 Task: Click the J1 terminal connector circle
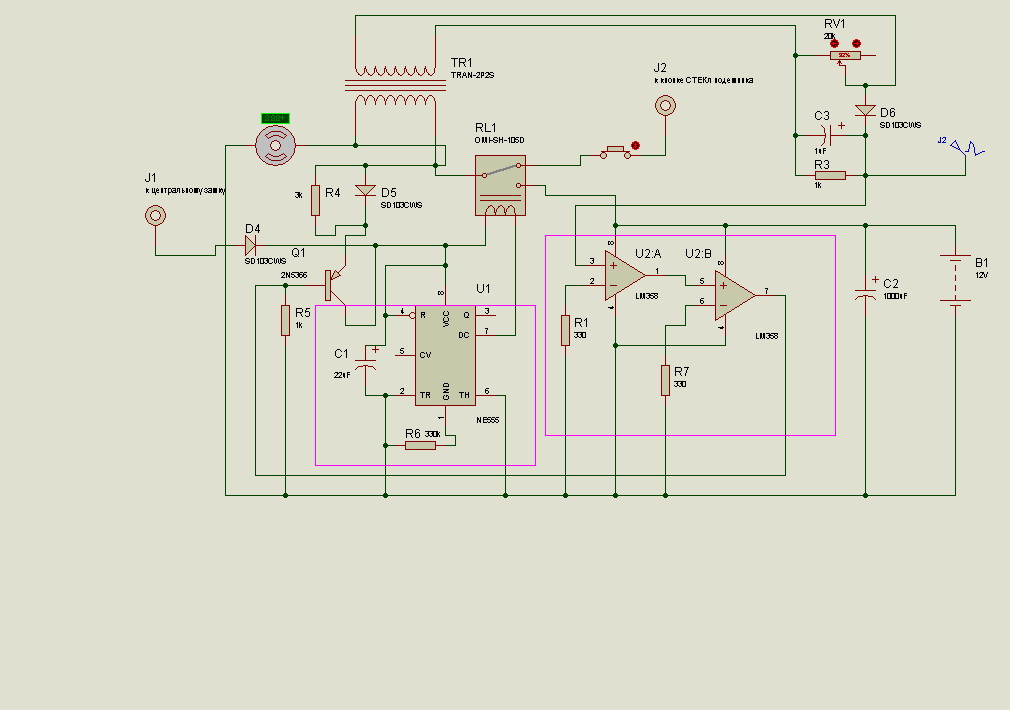point(155,215)
